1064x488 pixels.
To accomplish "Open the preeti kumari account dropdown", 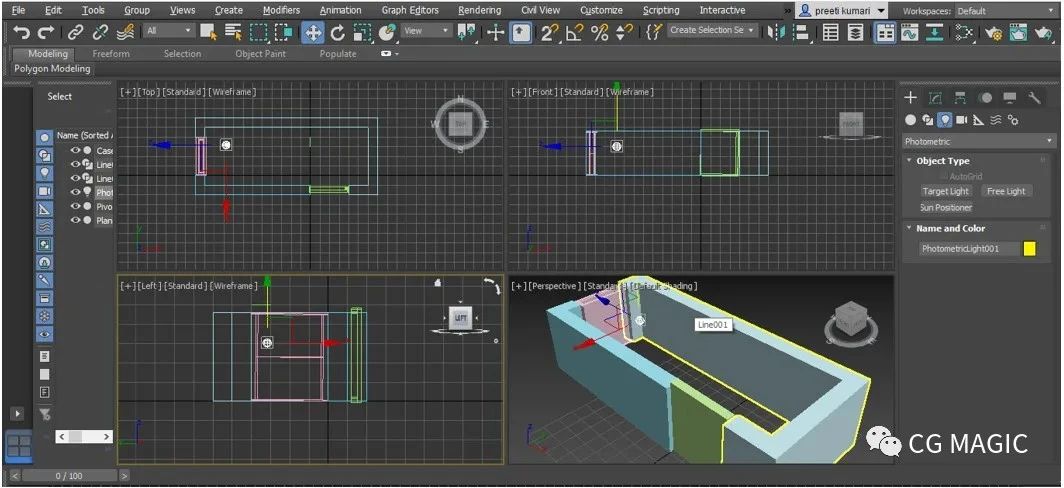I will click(841, 11).
